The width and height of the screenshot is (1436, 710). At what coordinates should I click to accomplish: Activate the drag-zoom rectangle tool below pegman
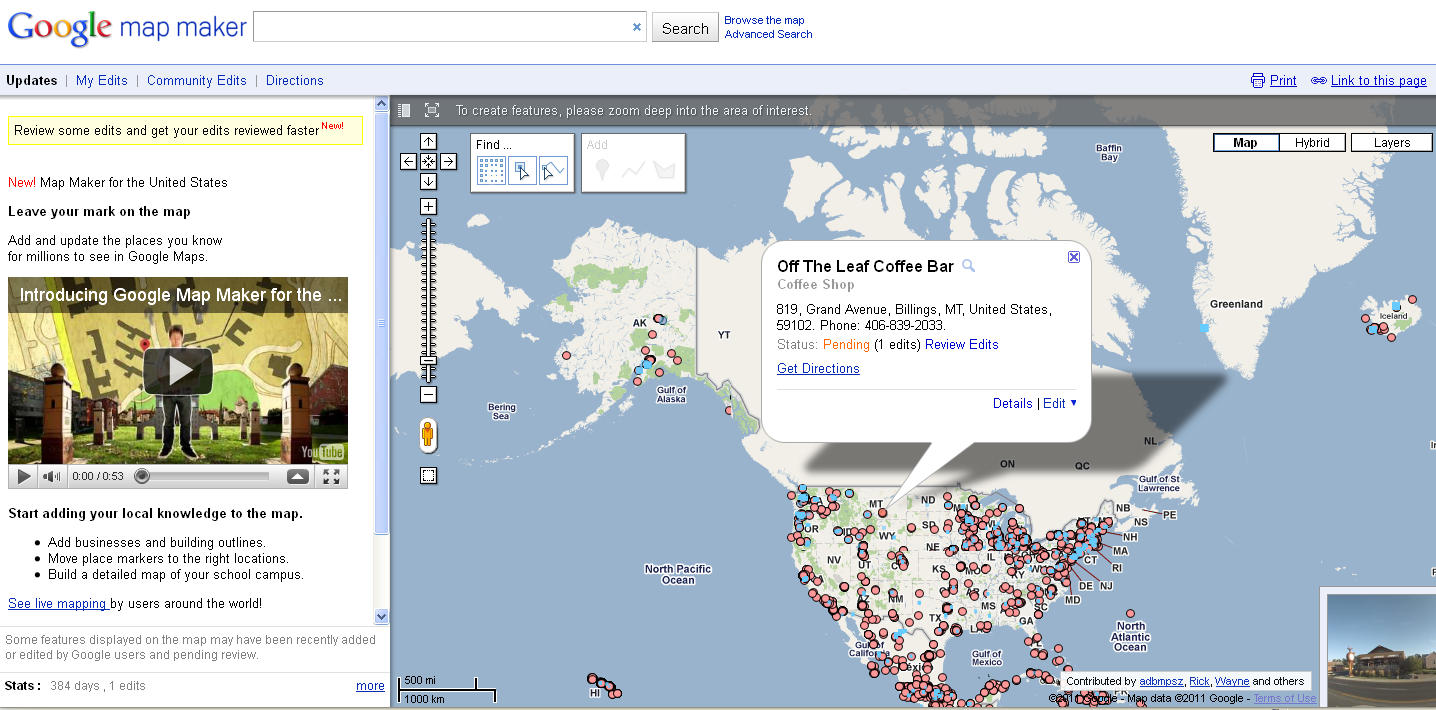428,476
